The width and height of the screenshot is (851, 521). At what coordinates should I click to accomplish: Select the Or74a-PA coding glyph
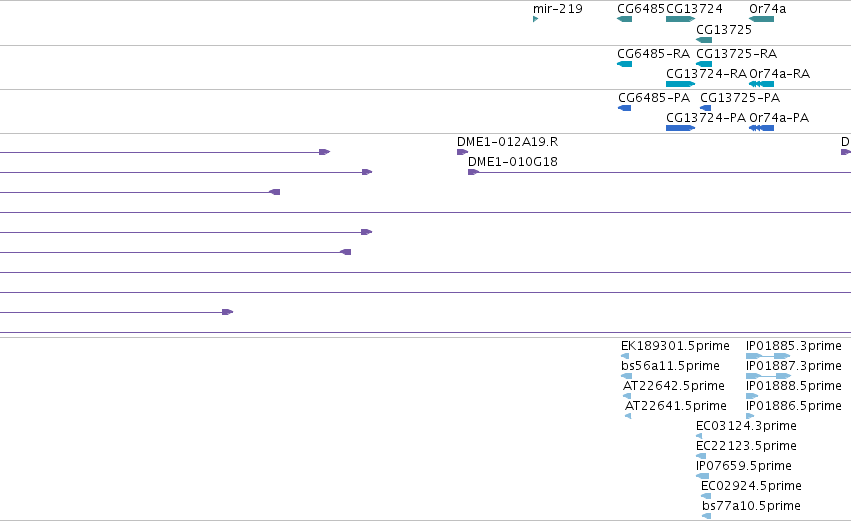(x=761, y=128)
